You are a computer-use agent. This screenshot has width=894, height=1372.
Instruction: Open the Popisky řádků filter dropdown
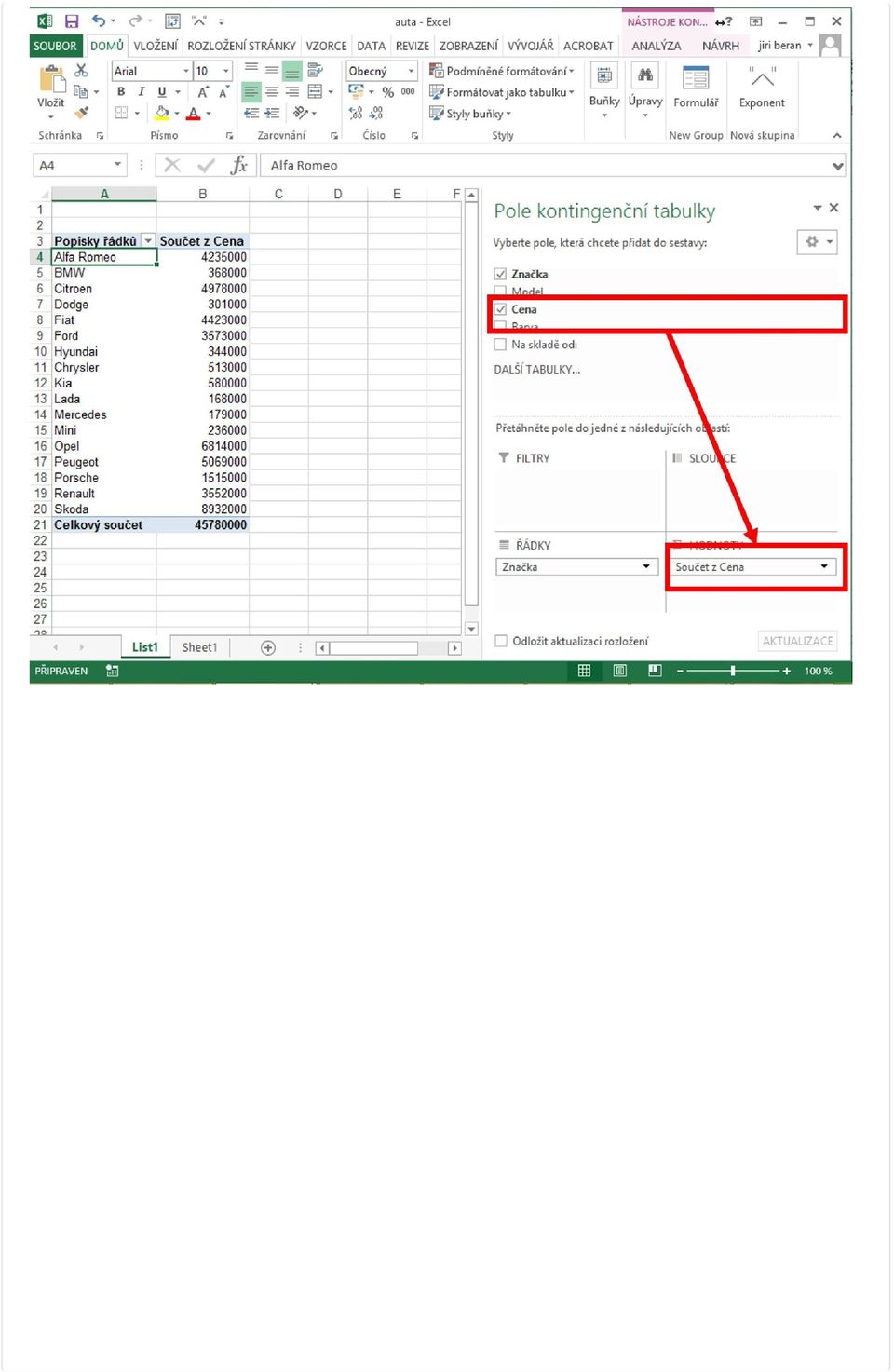click(x=148, y=241)
